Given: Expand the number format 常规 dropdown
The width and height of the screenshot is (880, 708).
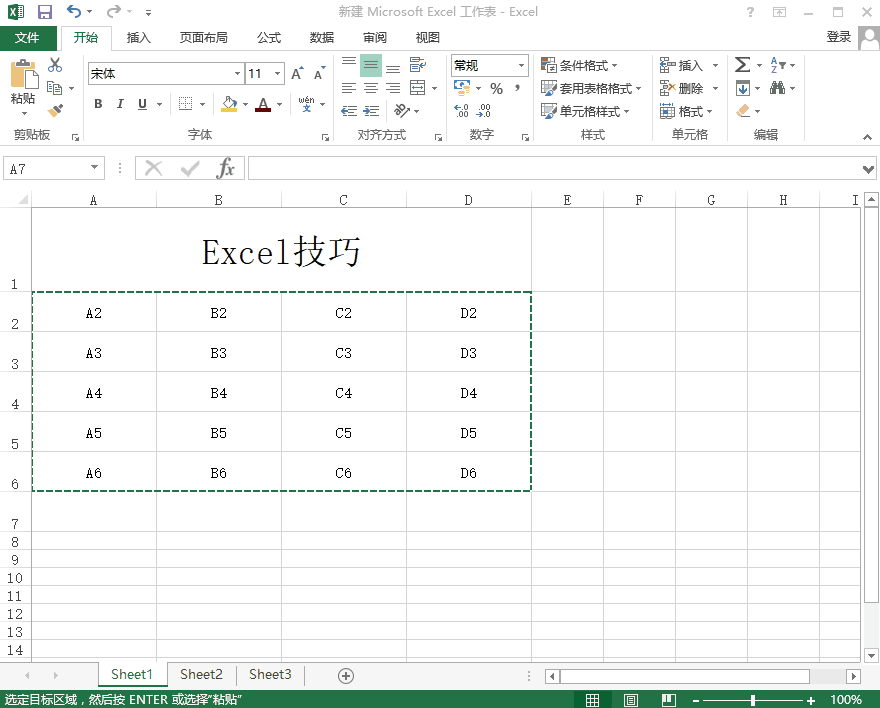Looking at the screenshot, I should coord(521,66).
